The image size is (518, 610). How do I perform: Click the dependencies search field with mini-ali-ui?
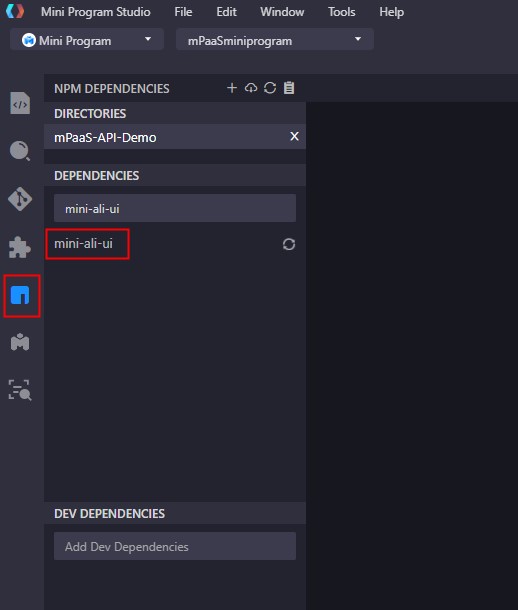(x=175, y=208)
